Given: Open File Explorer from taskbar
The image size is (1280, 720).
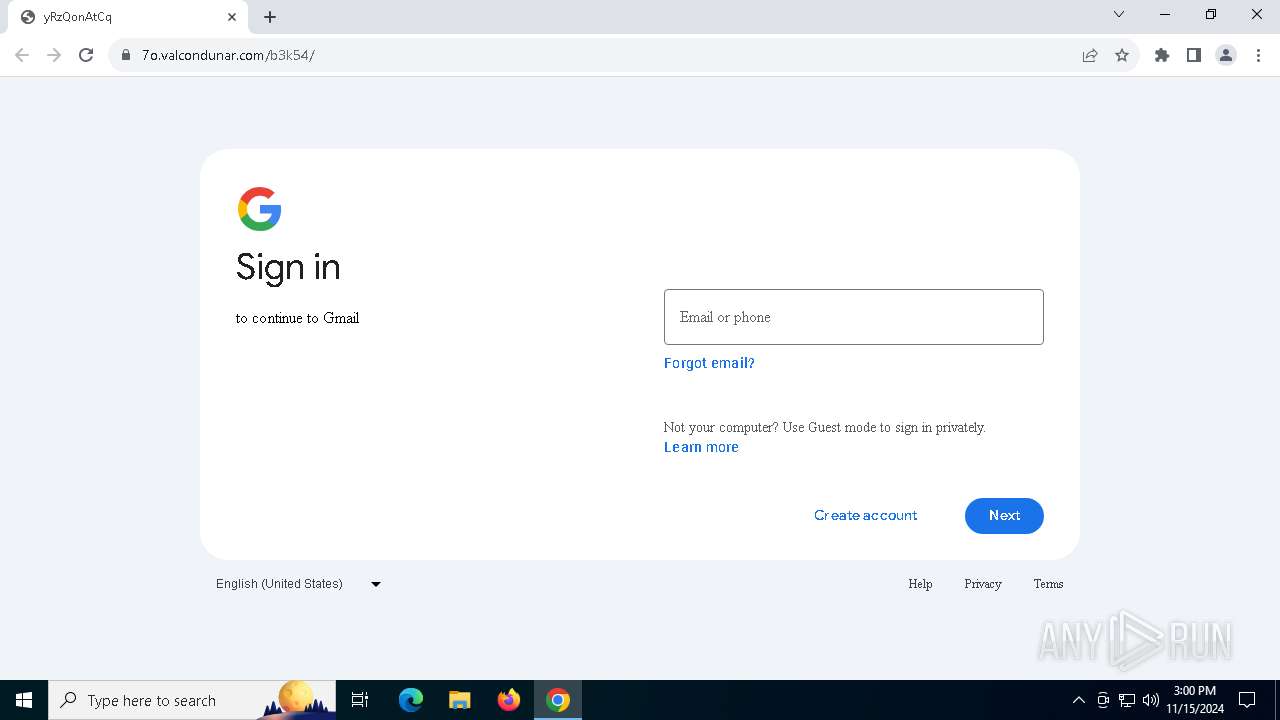Looking at the screenshot, I should [460, 700].
